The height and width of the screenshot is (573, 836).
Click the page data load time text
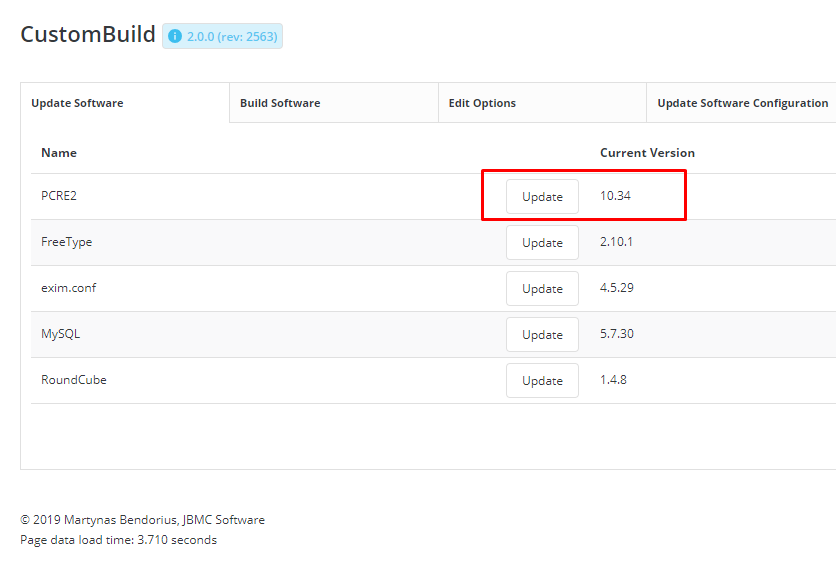(118, 540)
